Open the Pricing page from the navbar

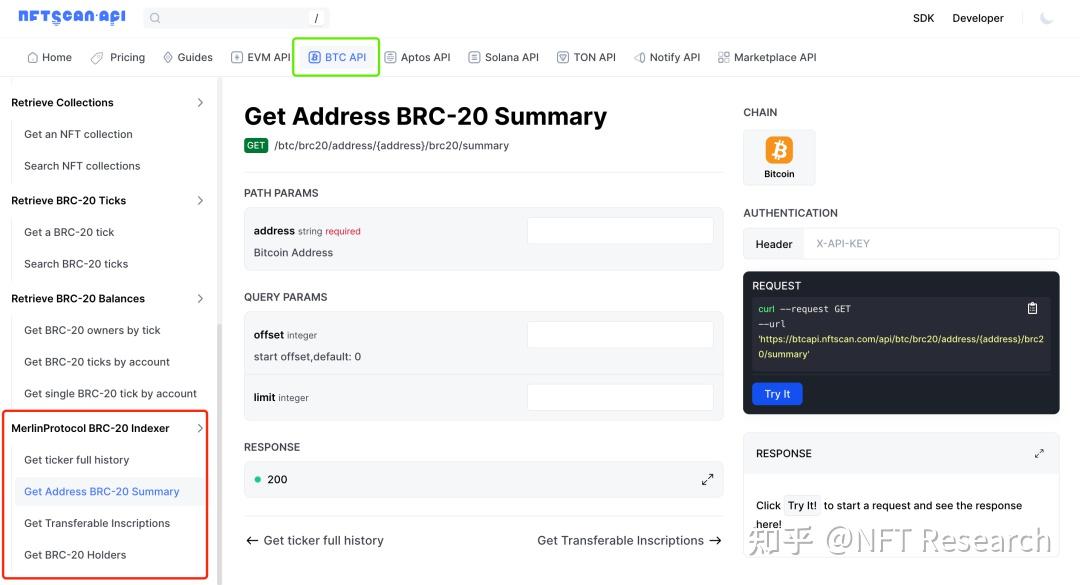coord(127,57)
